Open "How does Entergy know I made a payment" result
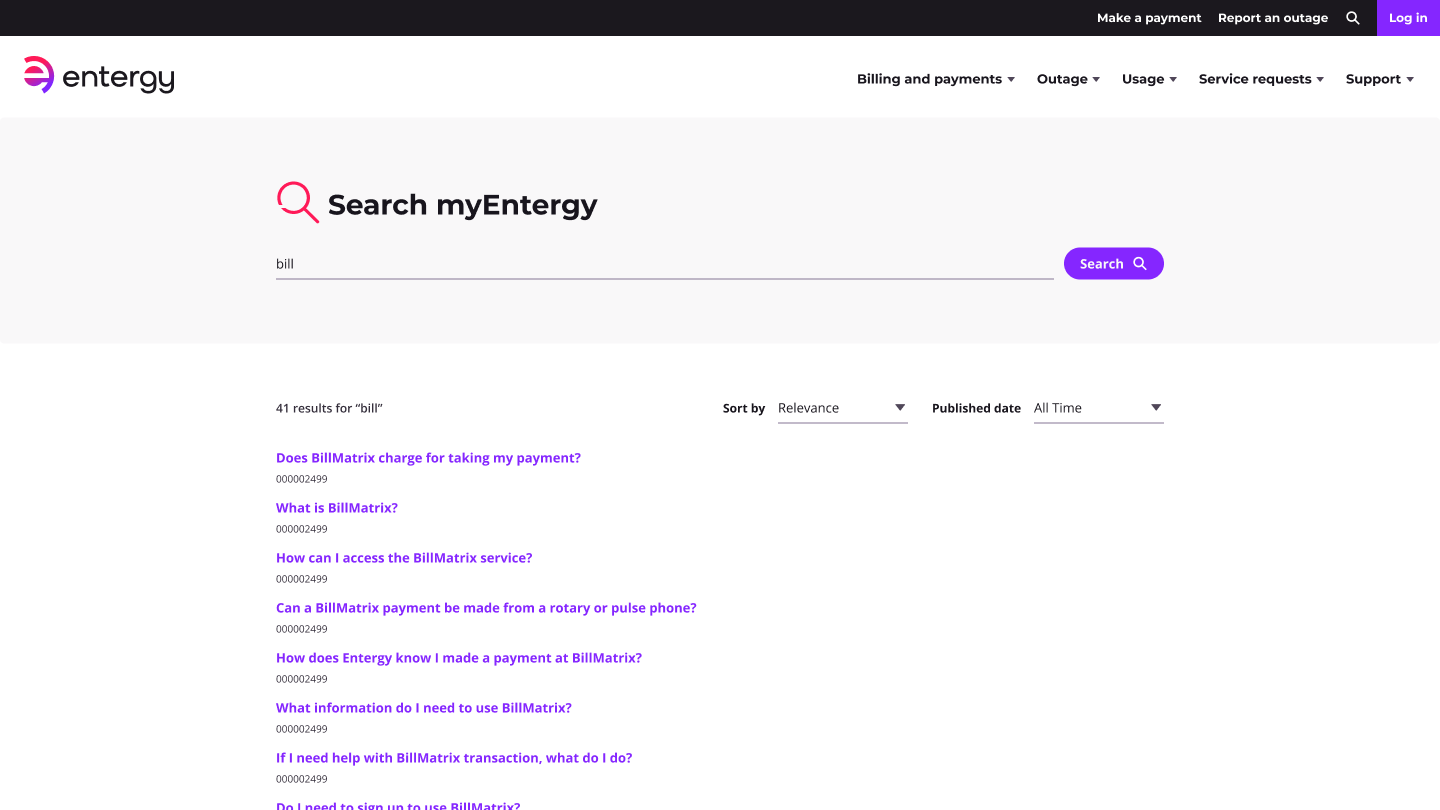This screenshot has height=810, width=1440. 459,658
